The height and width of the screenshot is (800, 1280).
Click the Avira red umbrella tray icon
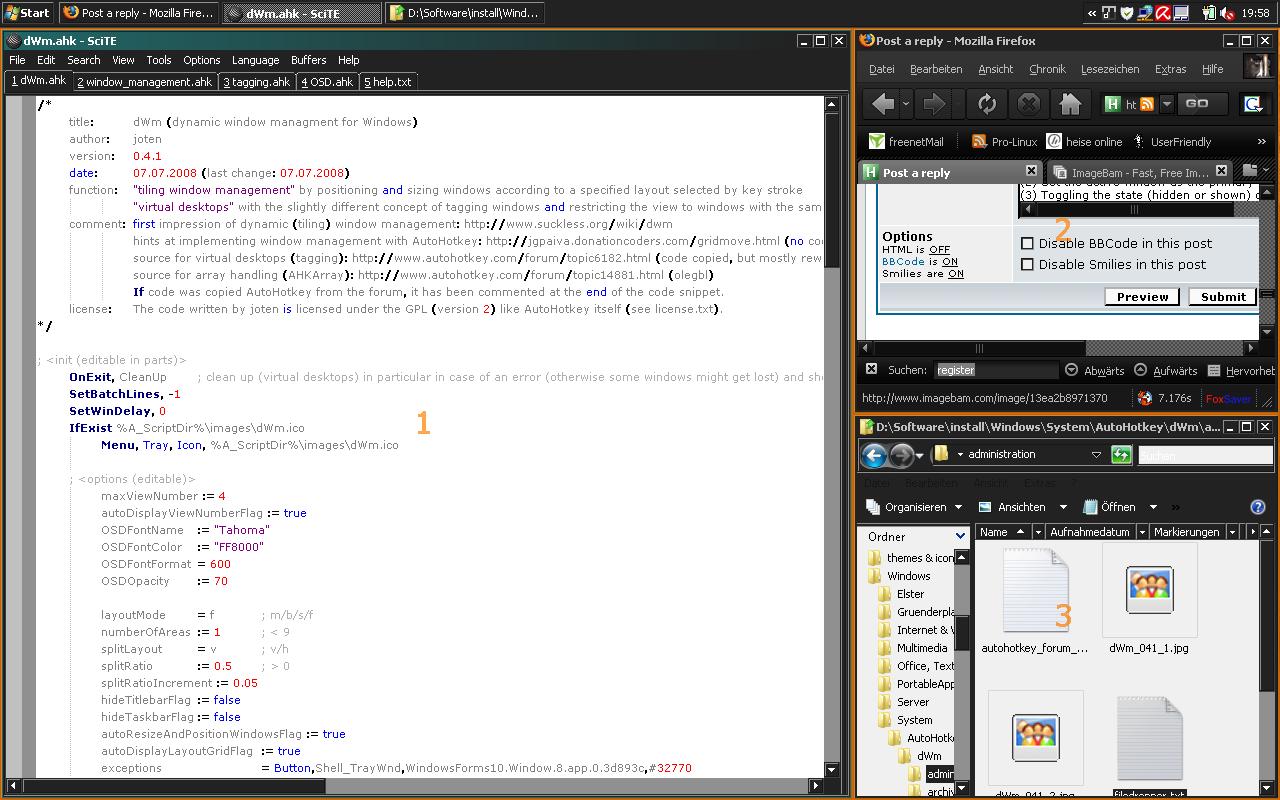tap(1163, 13)
